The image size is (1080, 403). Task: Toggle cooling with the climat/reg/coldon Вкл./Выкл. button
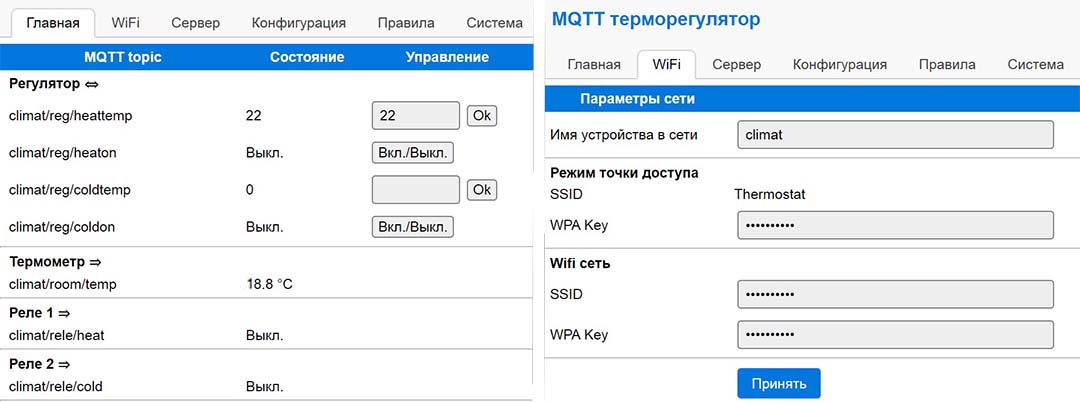click(413, 227)
